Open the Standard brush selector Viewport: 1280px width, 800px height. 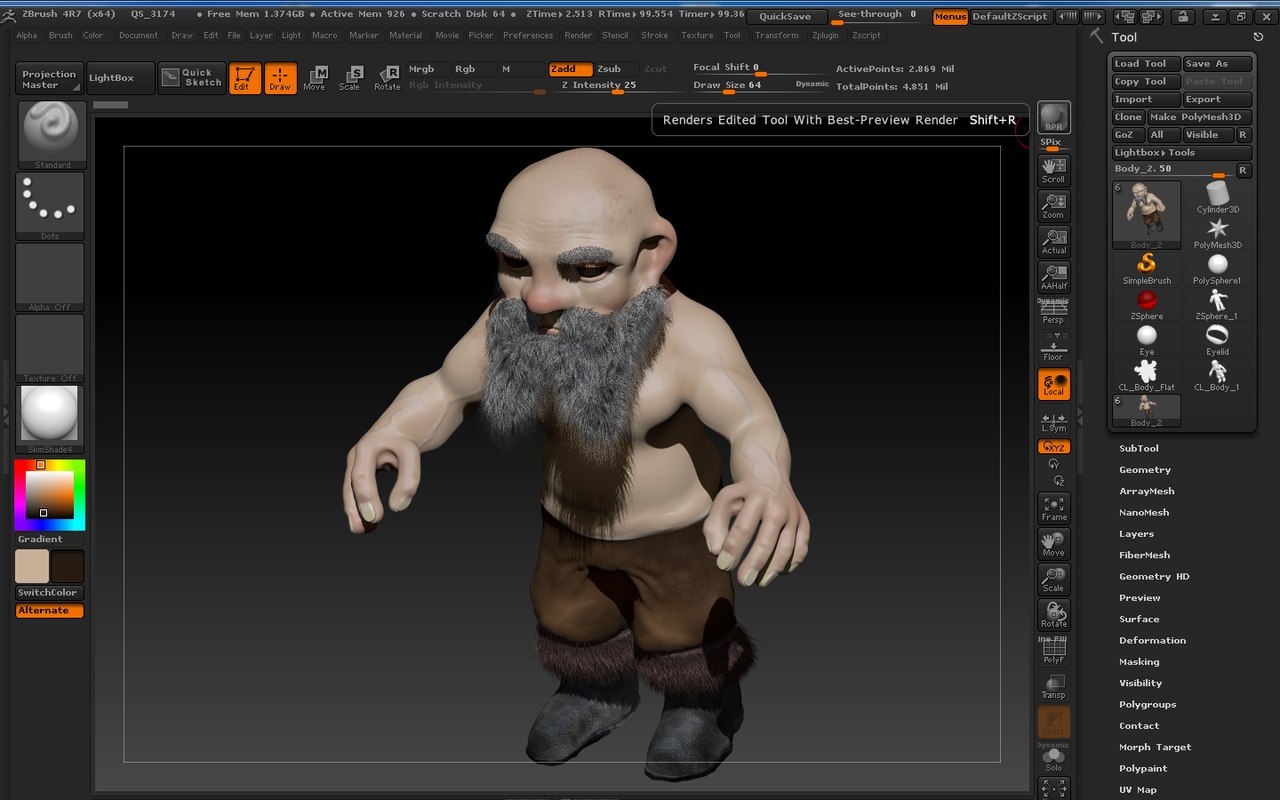click(51, 135)
